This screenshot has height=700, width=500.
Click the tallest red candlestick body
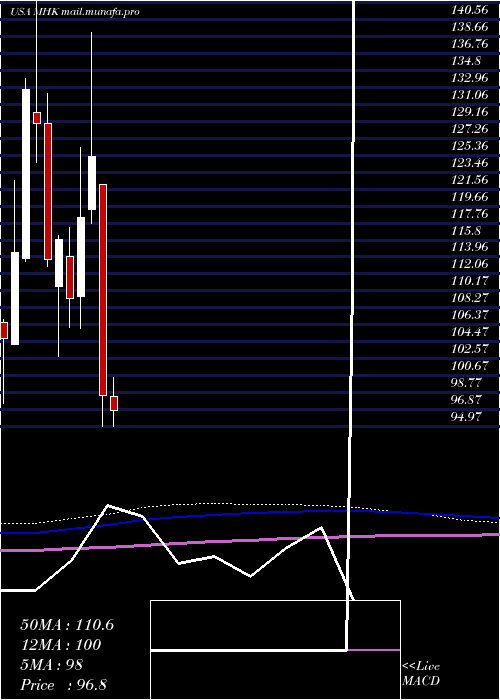(x=103, y=290)
